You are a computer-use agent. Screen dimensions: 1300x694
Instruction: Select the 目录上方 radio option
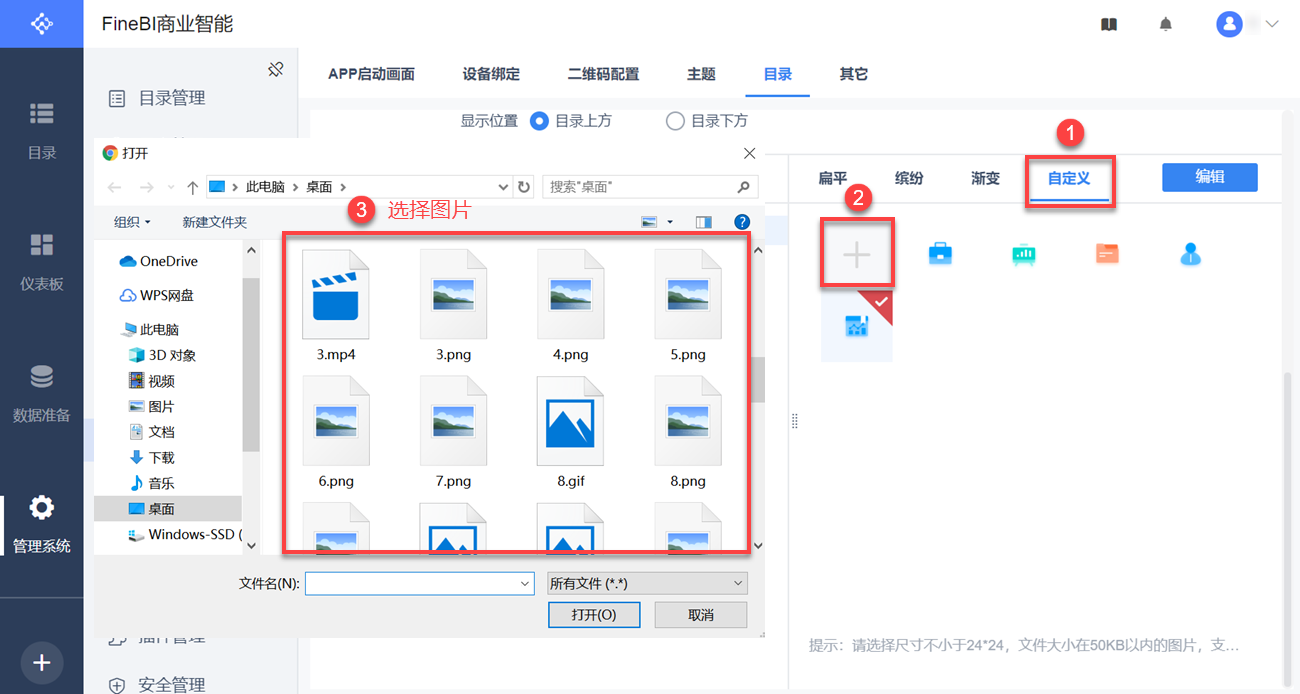pos(540,121)
